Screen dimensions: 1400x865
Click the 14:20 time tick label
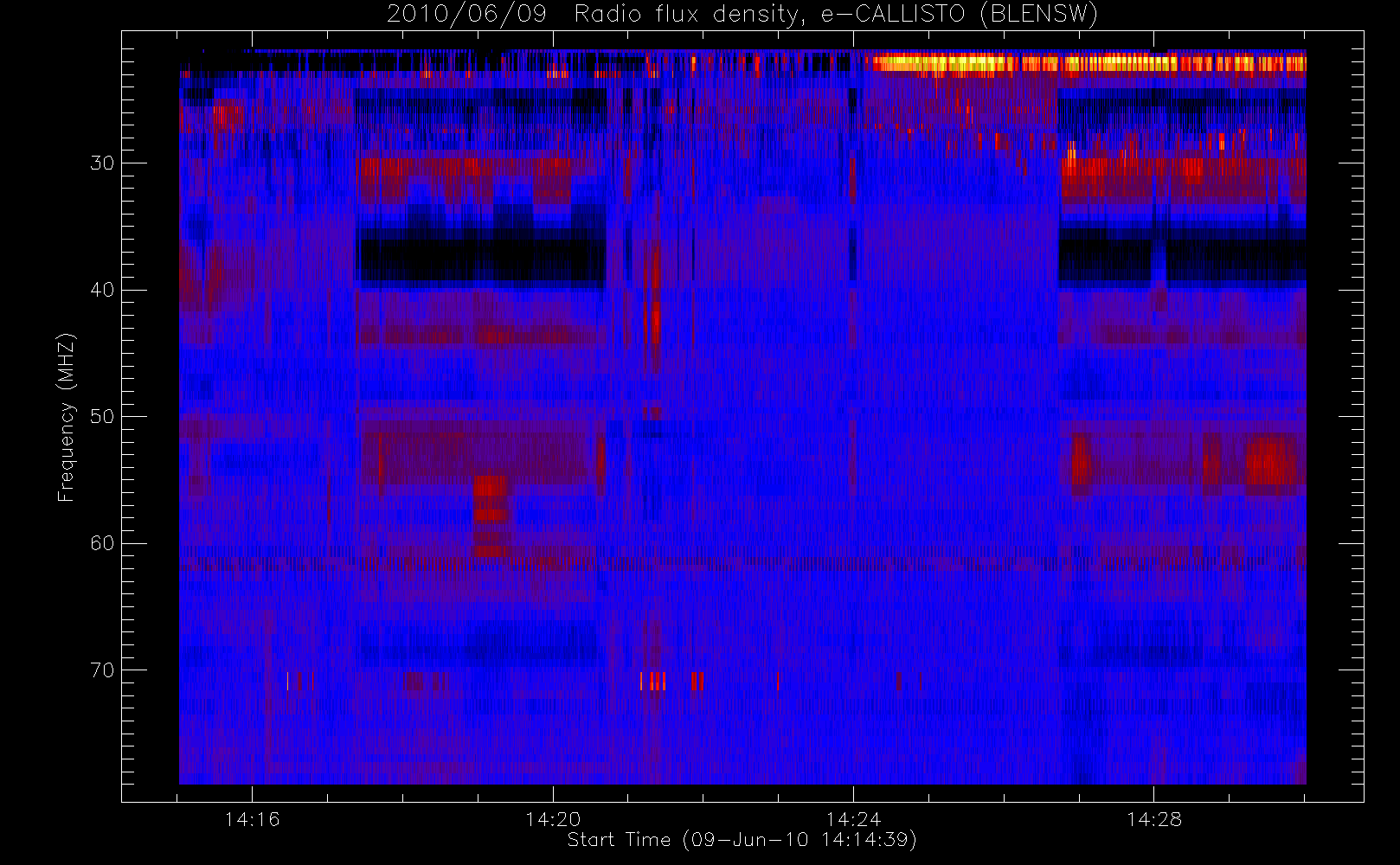tap(553, 819)
